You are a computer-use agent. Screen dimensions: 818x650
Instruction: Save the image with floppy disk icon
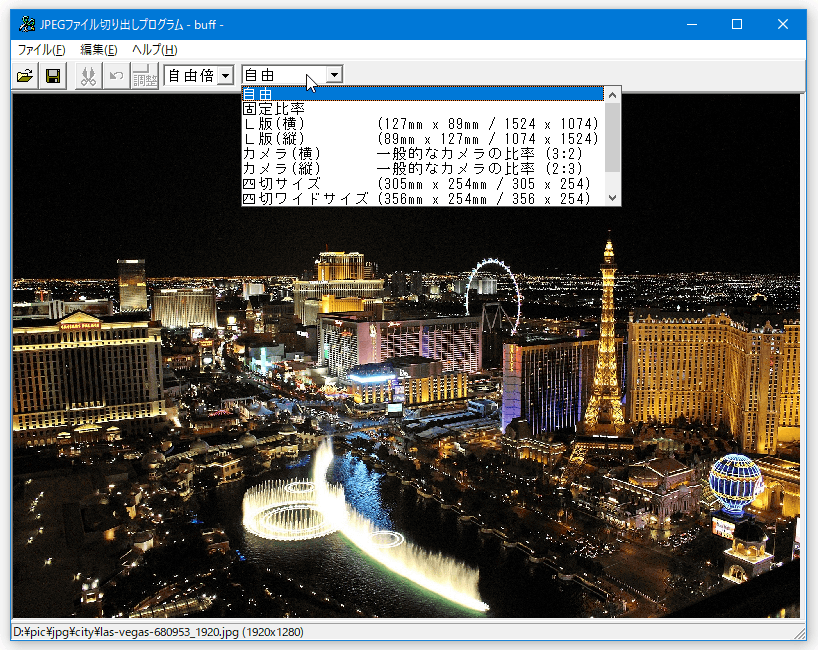53,76
